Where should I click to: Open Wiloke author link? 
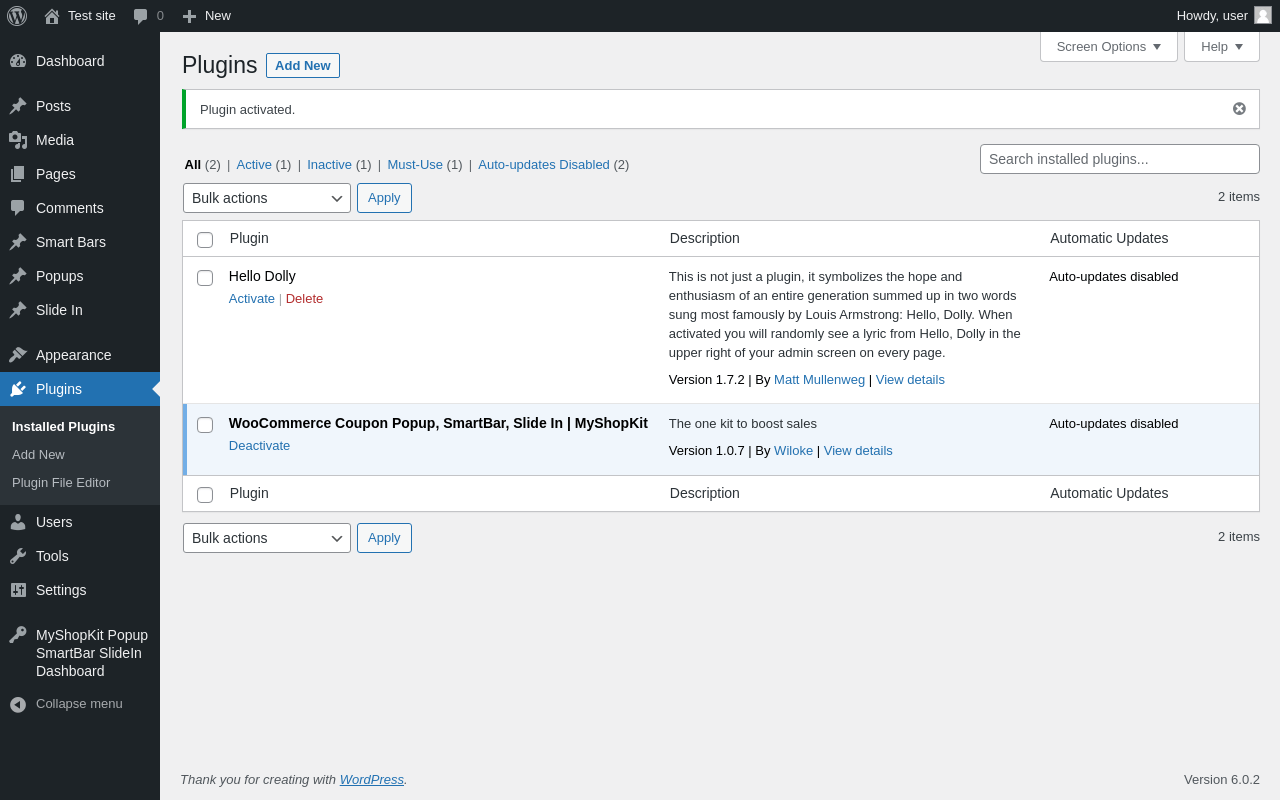pos(793,450)
